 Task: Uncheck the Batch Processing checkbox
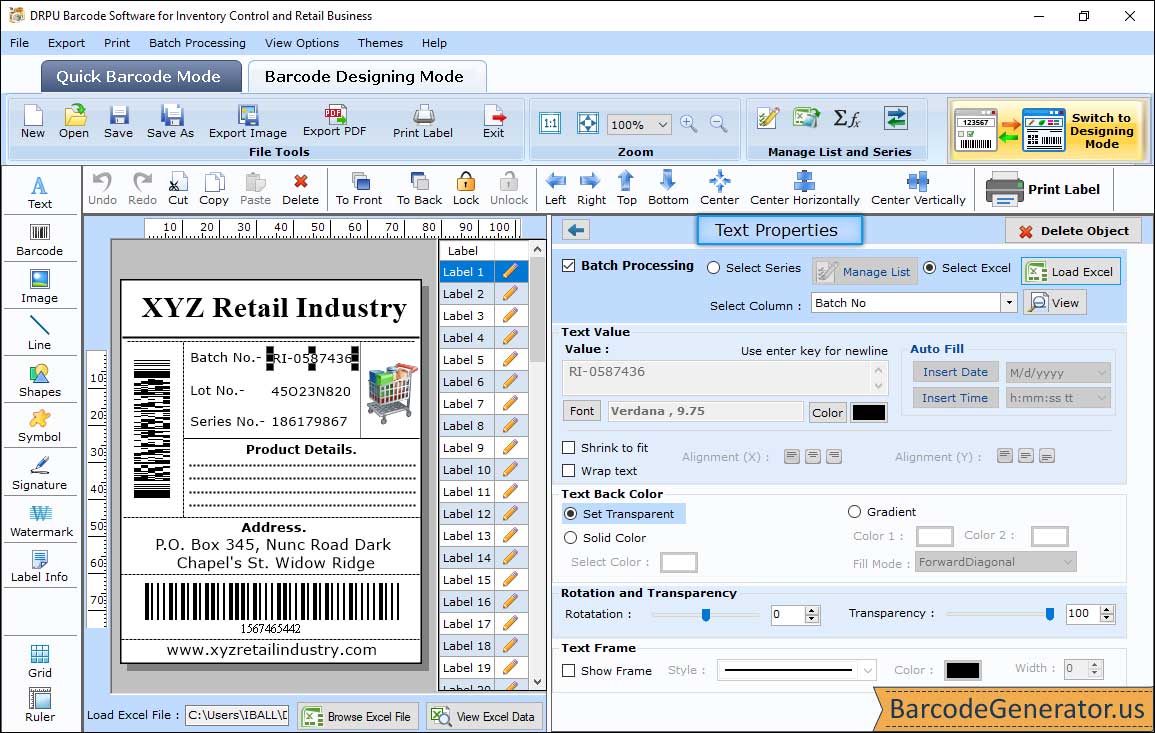click(x=569, y=265)
